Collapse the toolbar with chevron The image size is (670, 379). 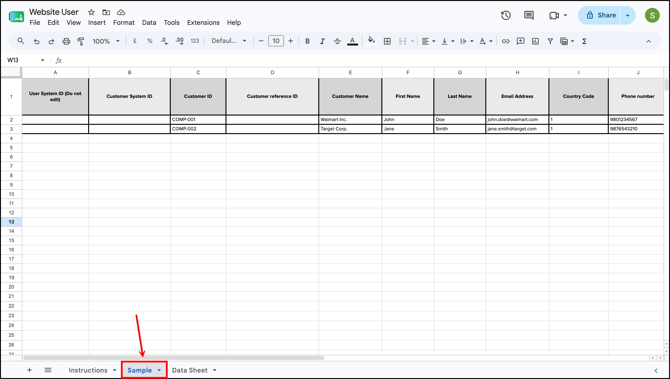[648, 41]
